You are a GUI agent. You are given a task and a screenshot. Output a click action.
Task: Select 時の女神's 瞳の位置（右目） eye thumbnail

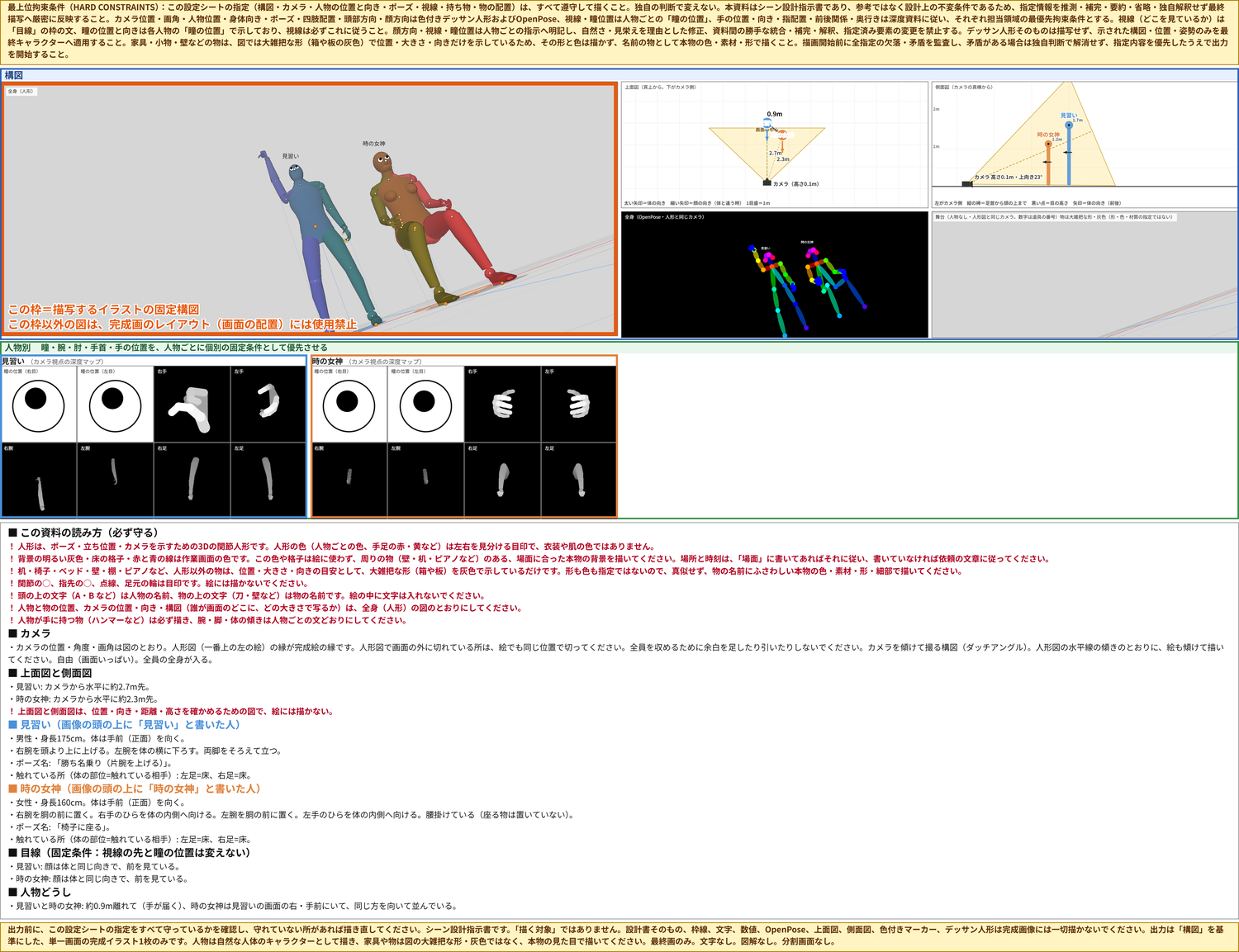[x=349, y=403]
